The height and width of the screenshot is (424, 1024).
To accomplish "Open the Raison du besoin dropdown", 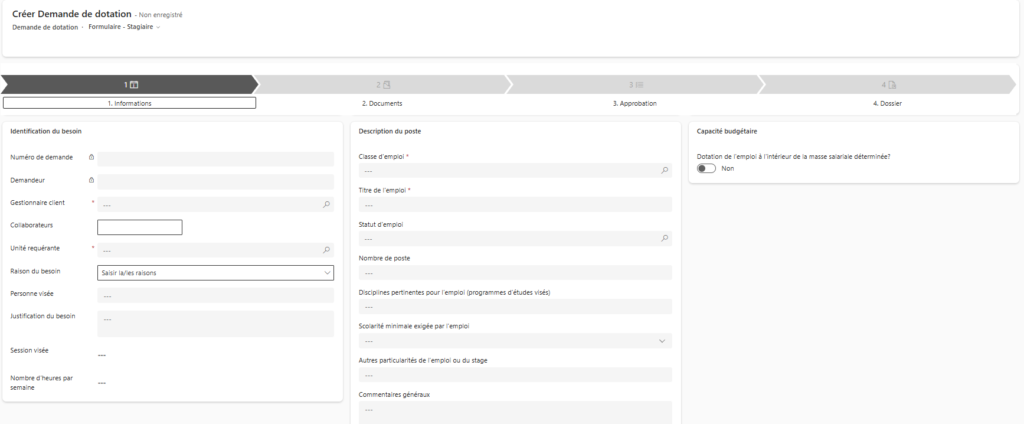I will [x=327, y=272].
